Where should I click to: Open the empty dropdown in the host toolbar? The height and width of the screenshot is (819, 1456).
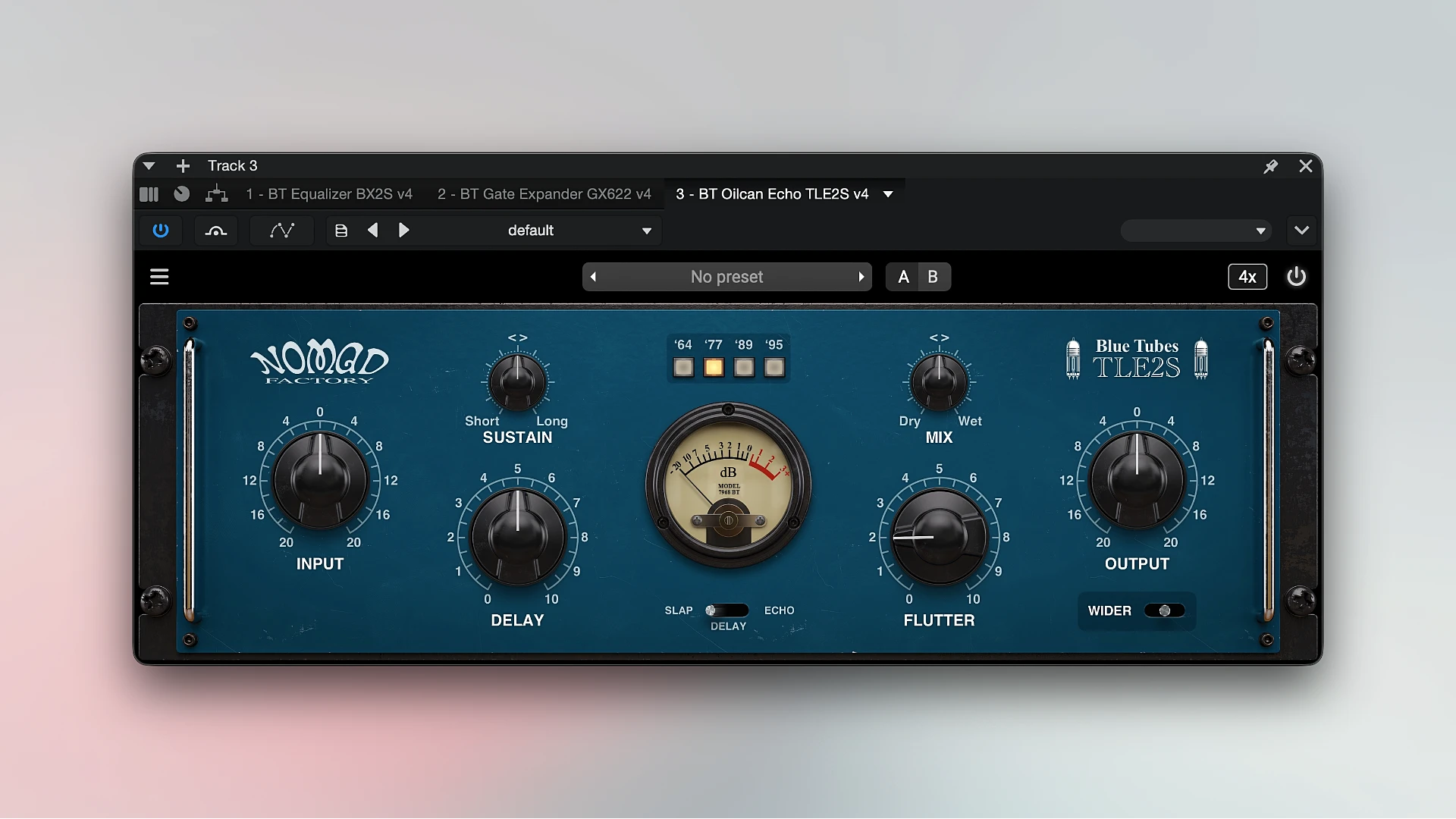pos(1196,231)
